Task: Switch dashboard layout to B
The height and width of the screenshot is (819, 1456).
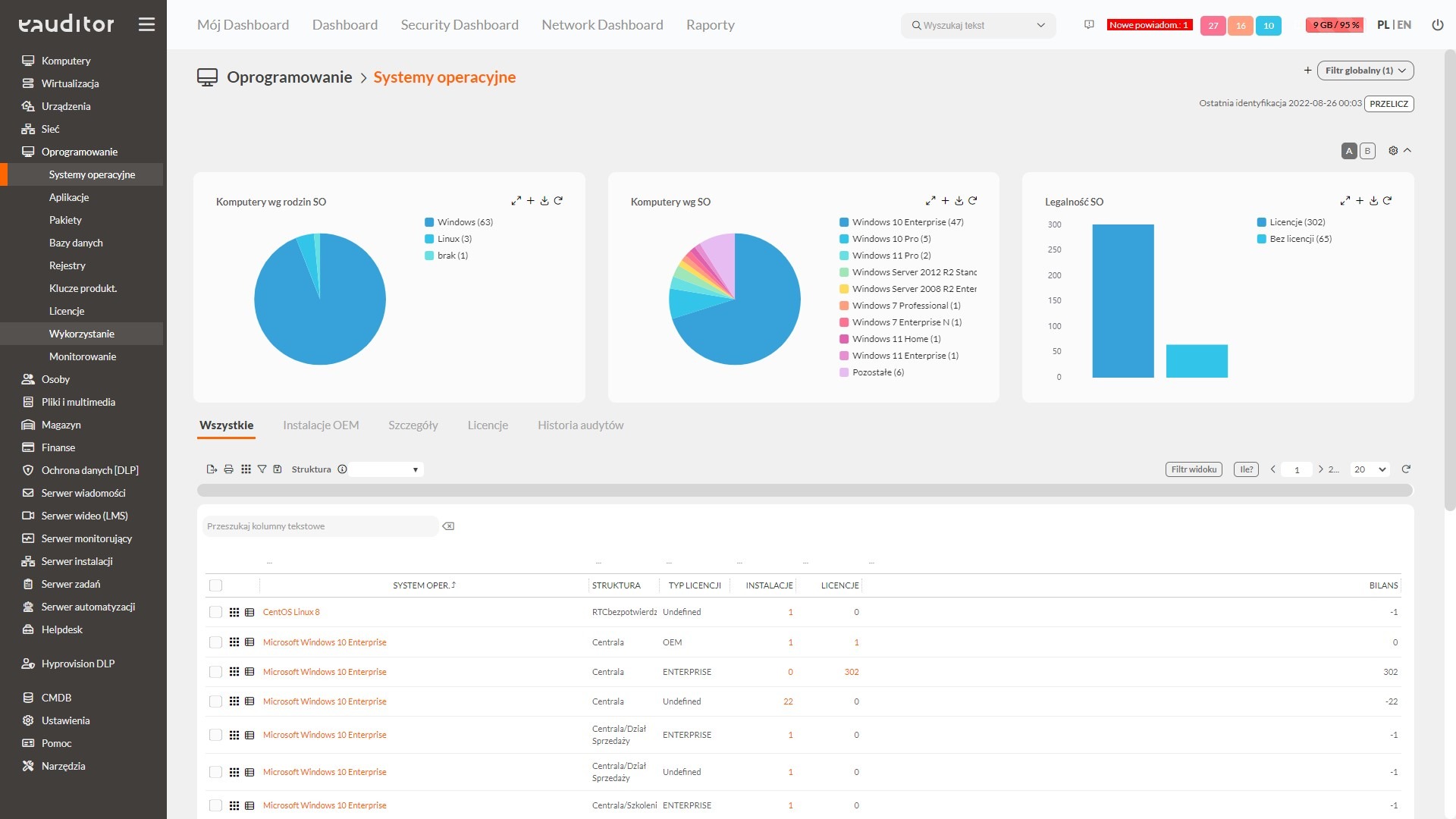Action: point(1367,151)
